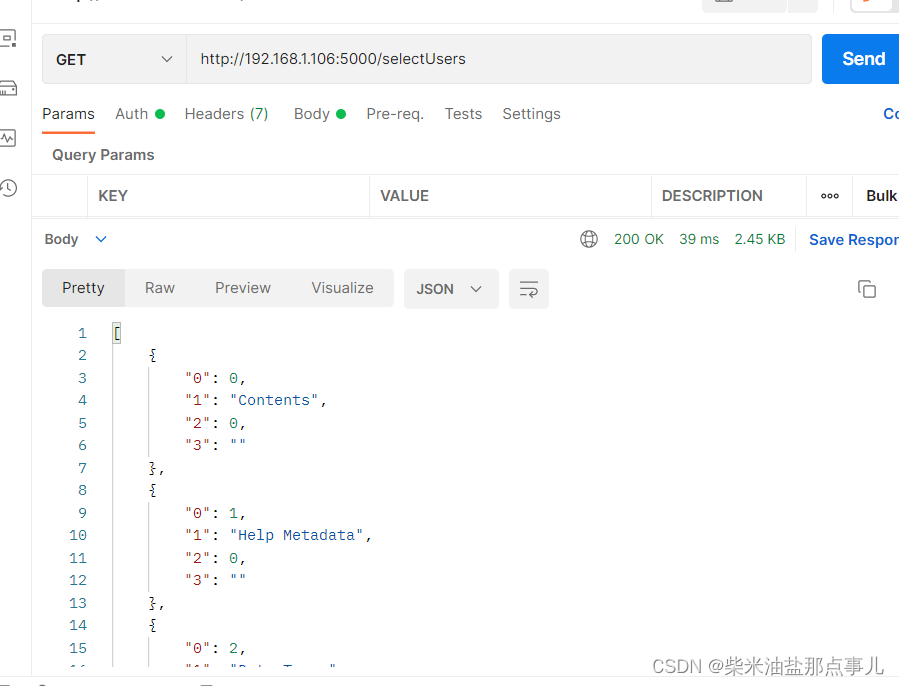Copy the response body using copy icon
The image size is (899, 686).
pyautogui.click(x=867, y=288)
